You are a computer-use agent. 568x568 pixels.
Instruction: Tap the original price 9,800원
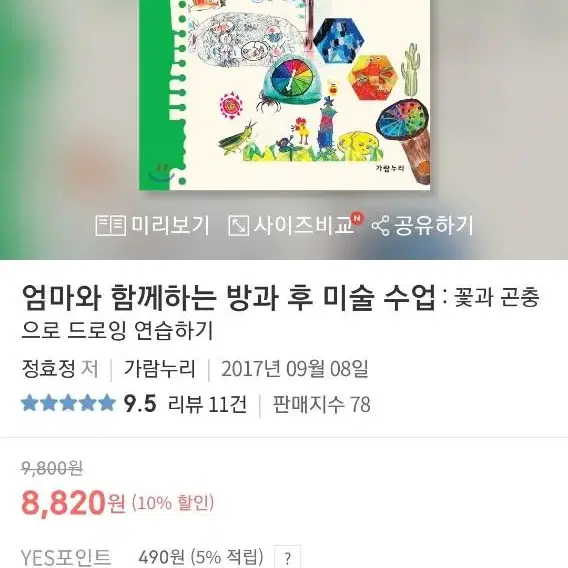pos(52,468)
